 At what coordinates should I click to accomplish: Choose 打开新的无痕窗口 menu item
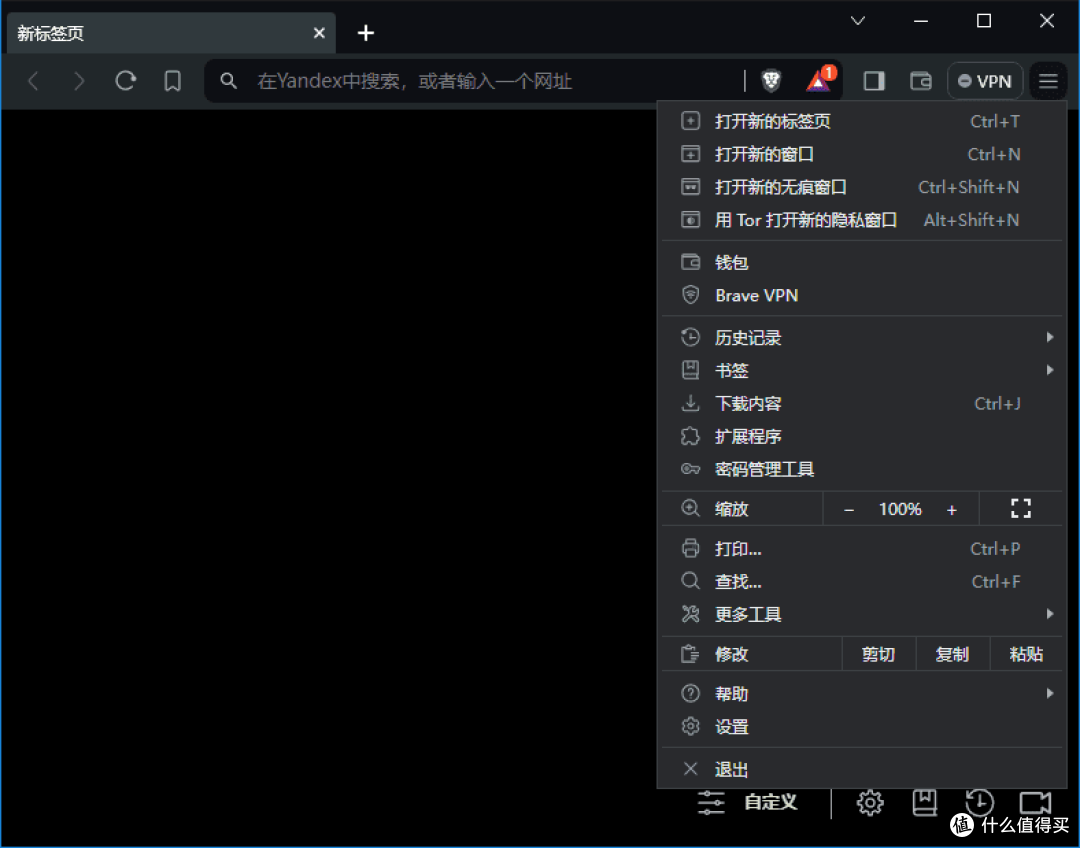(861, 187)
